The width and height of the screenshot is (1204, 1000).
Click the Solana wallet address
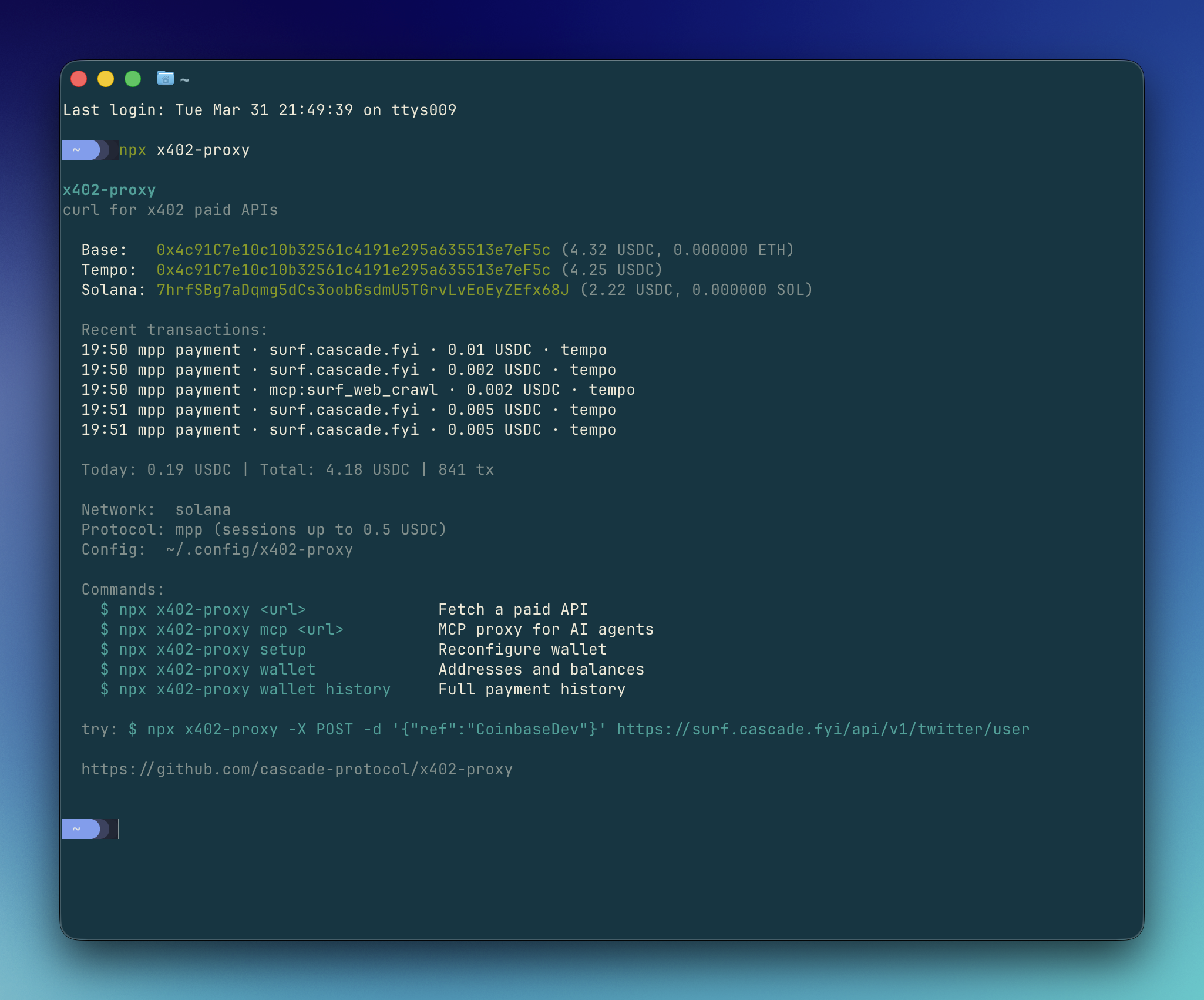coord(362,290)
